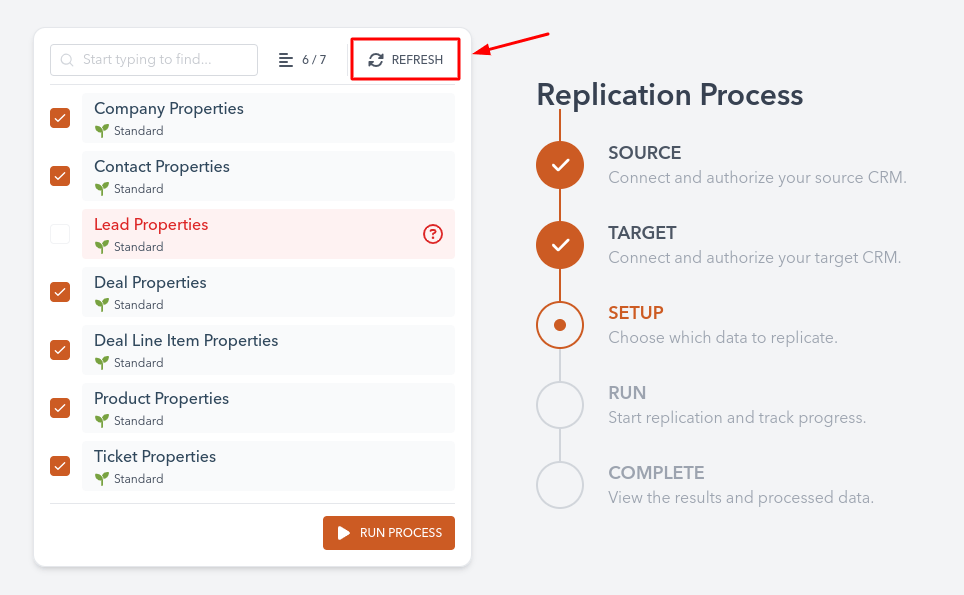964x595 pixels.
Task: Click the Lead Properties help question icon
Action: click(x=432, y=234)
